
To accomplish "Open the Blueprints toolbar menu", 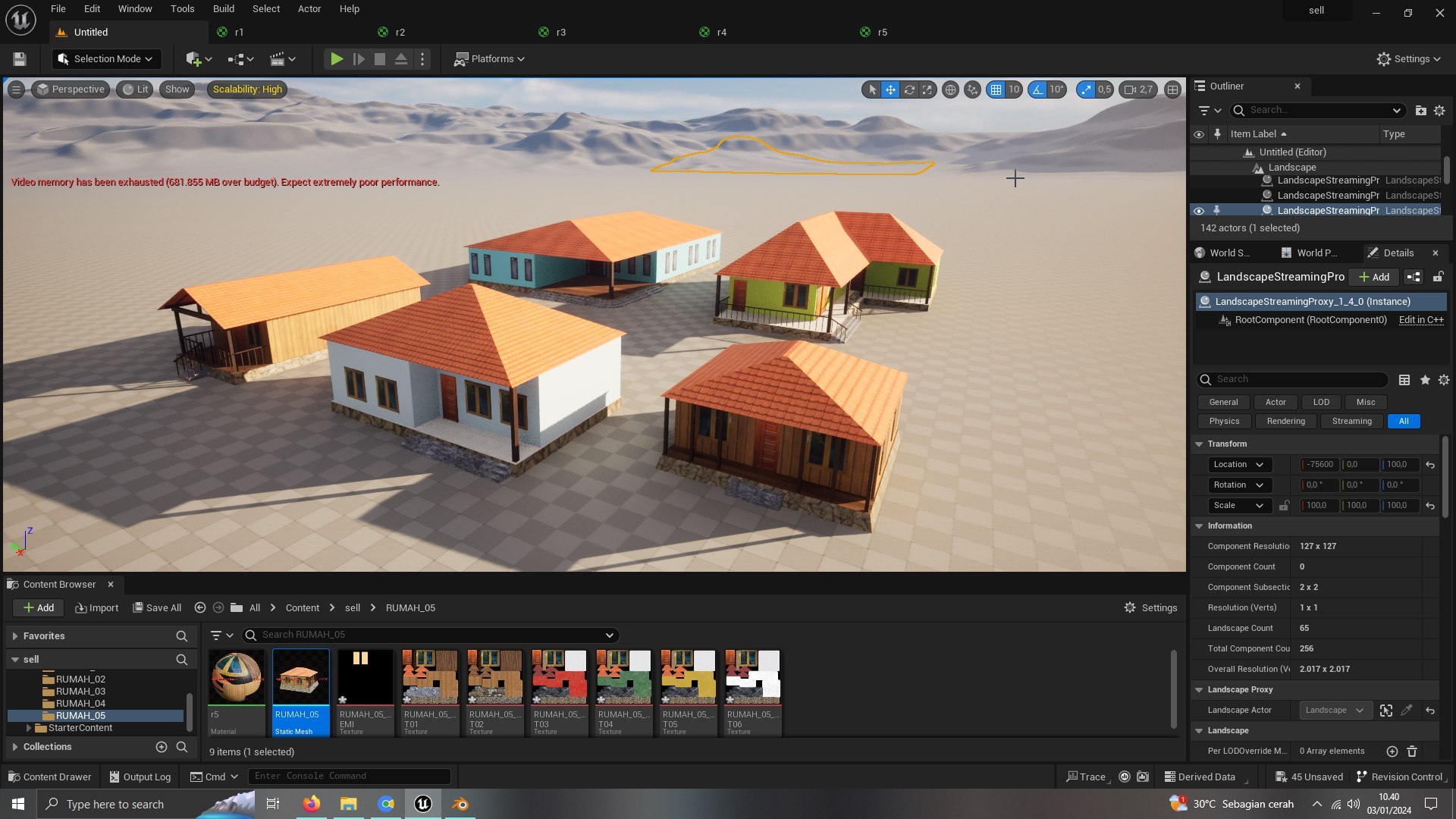I will pyautogui.click(x=241, y=59).
